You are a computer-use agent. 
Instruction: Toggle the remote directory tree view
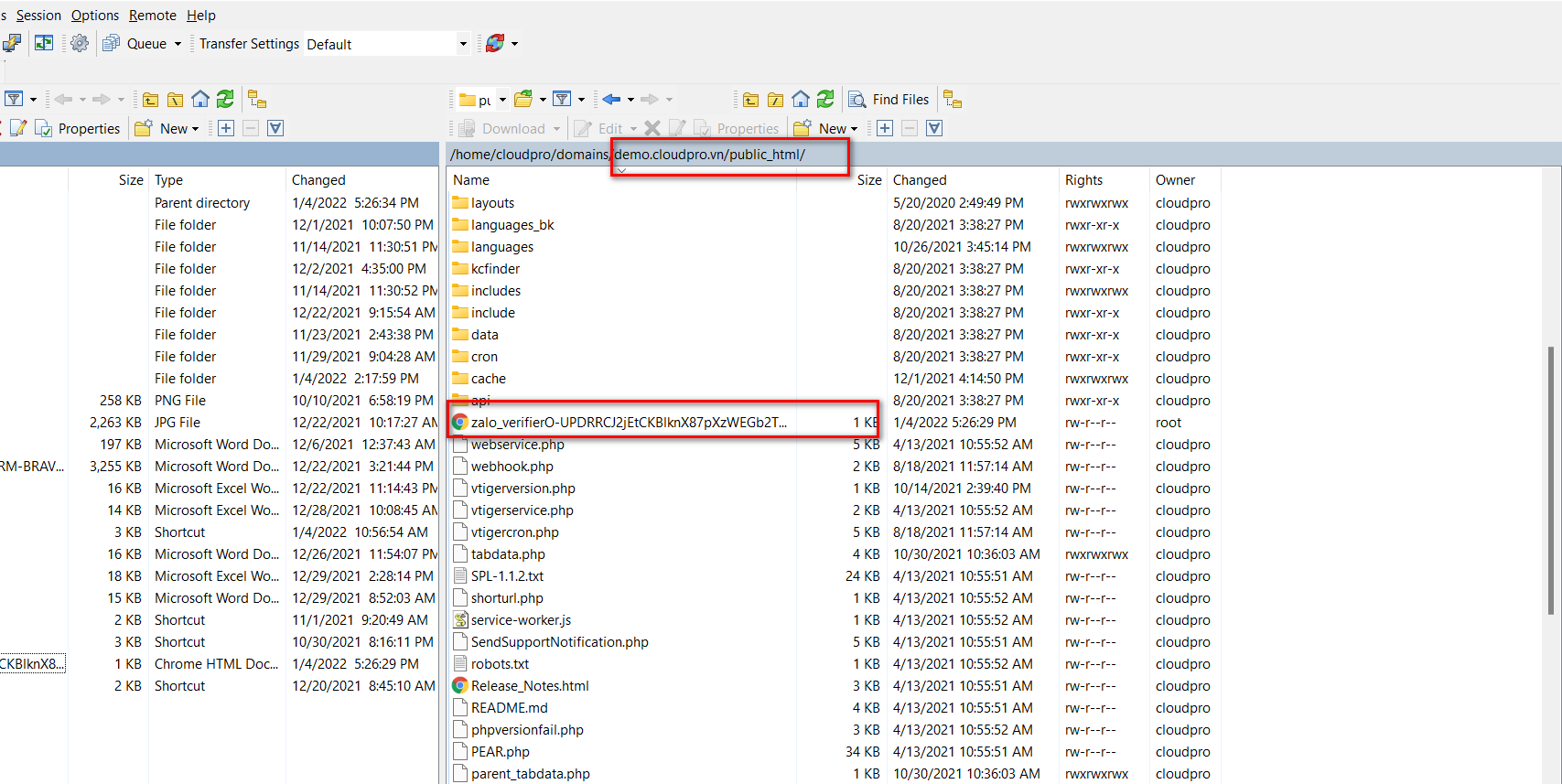coord(953,100)
